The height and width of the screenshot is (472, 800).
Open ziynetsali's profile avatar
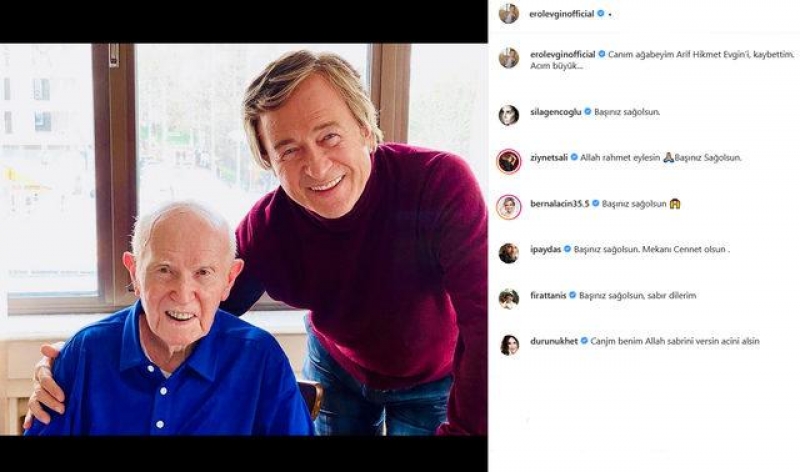click(508, 161)
